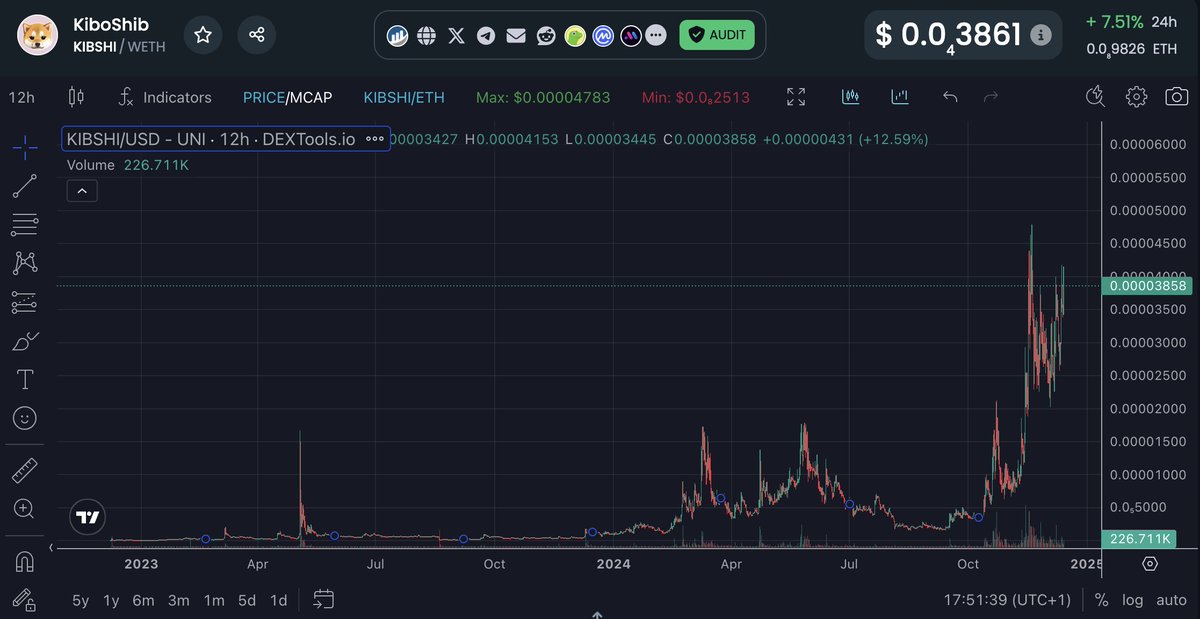This screenshot has height=619, width=1200.
Task: Set range to 1d
Action: [279, 600]
